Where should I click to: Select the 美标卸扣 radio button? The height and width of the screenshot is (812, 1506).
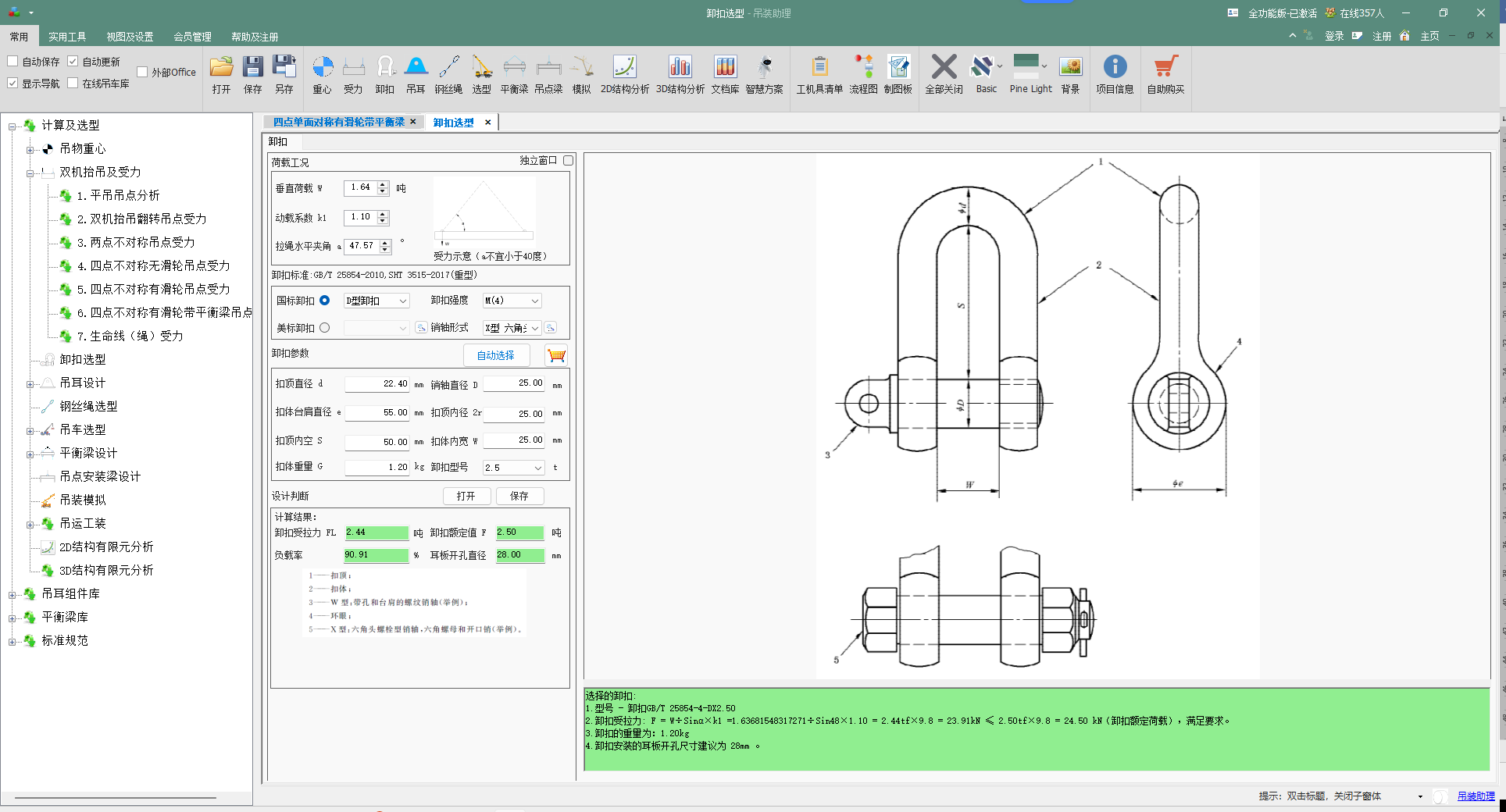(325, 328)
